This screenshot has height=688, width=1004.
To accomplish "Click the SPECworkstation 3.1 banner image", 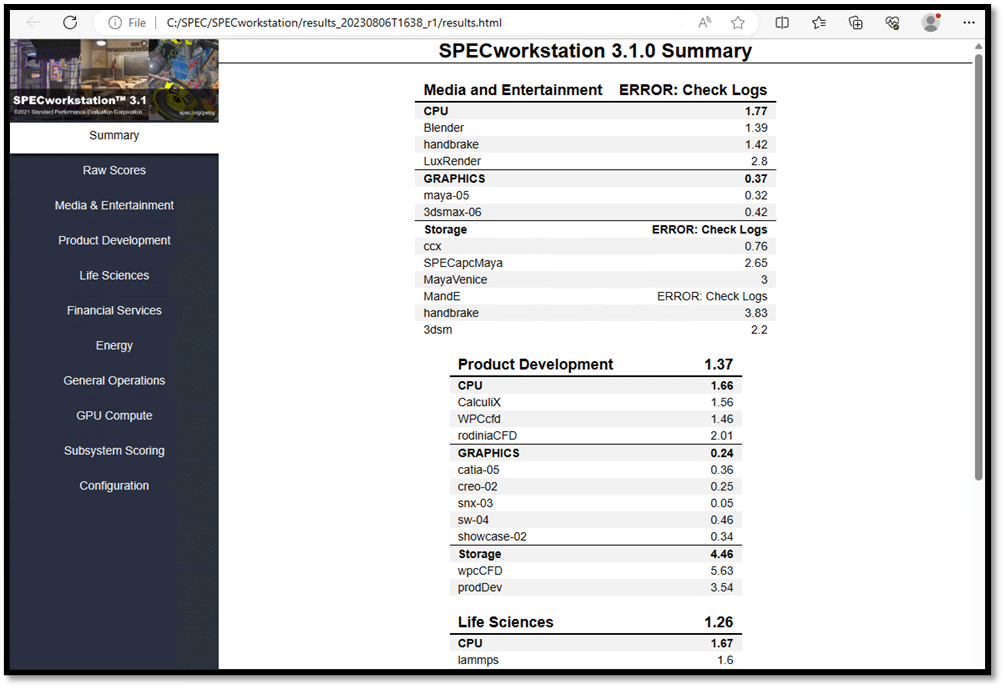I will pyautogui.click(x=114, y=80).
